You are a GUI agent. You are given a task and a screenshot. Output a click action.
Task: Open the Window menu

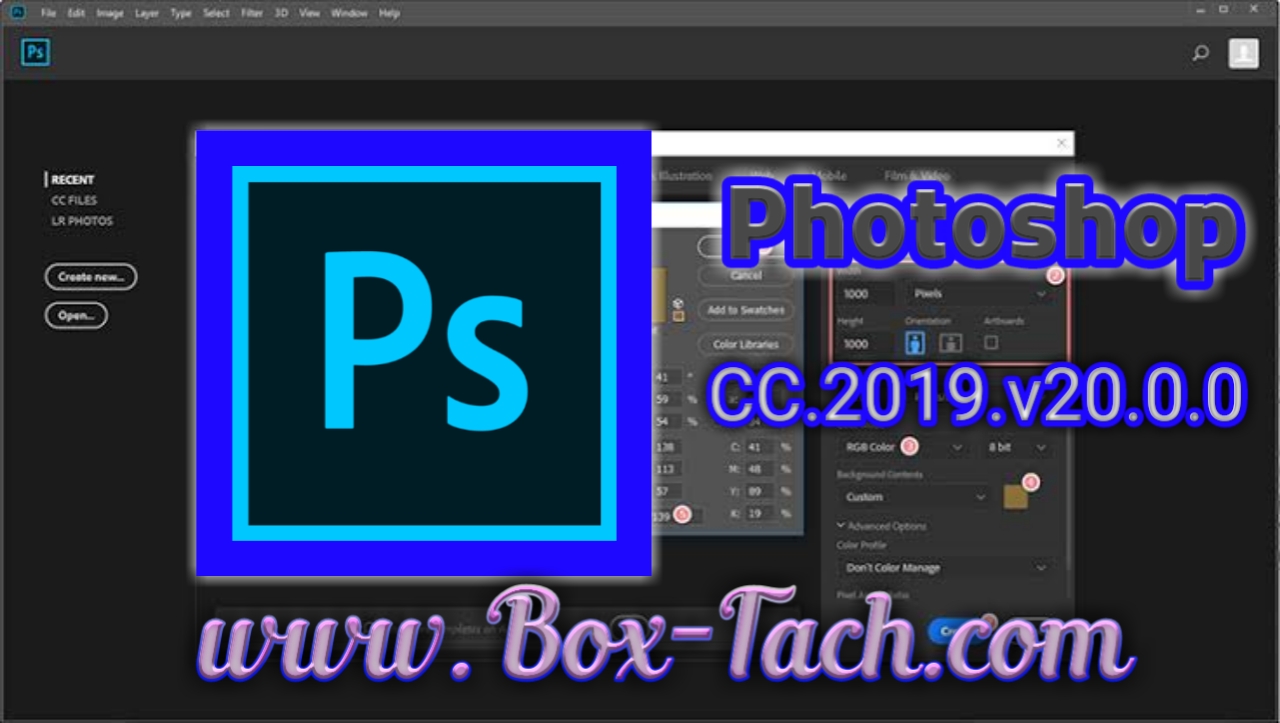[349, 13]
